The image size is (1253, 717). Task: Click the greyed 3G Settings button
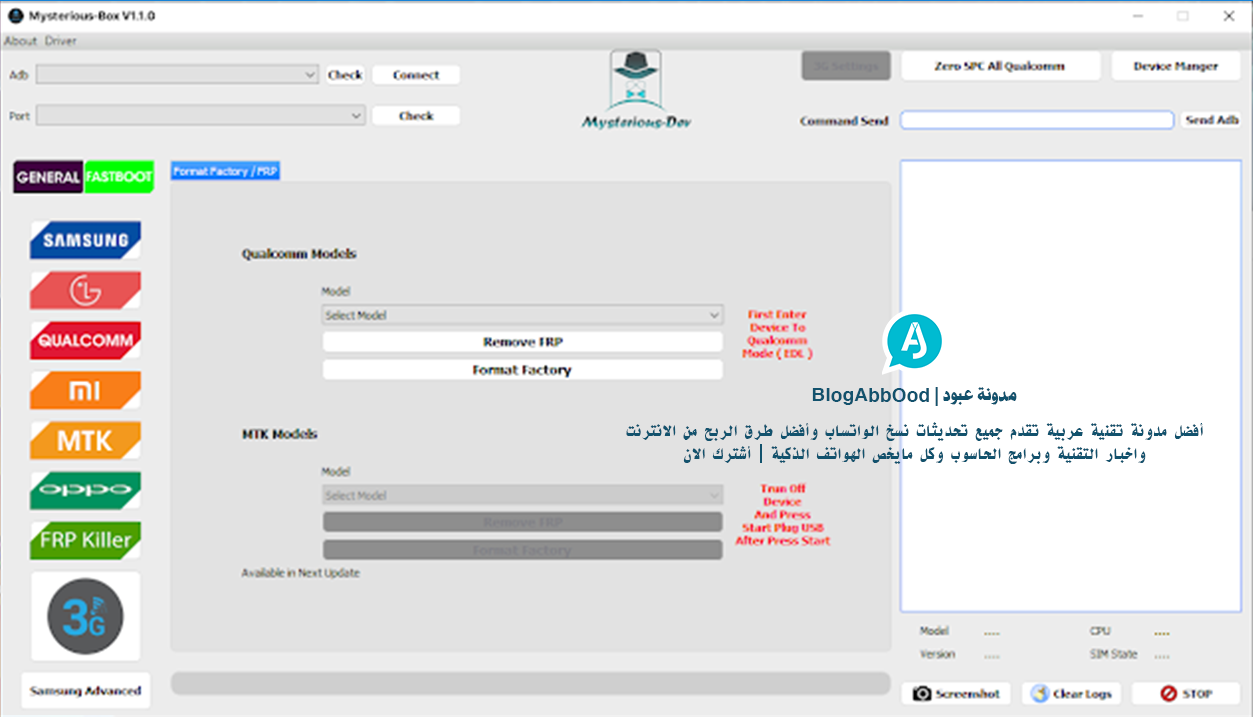pyautogui.click(x=846, y=66)
